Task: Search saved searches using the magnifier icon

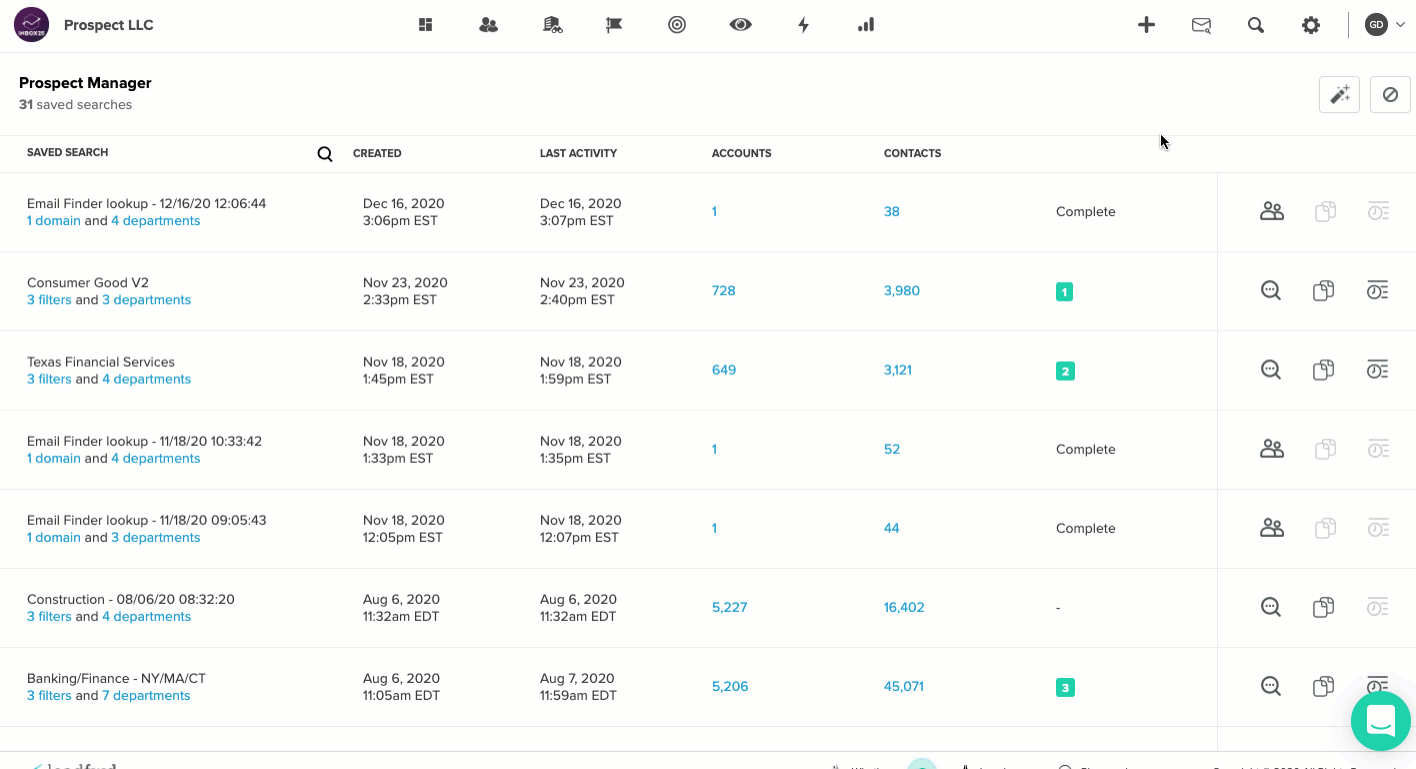Action: (325, 154)
